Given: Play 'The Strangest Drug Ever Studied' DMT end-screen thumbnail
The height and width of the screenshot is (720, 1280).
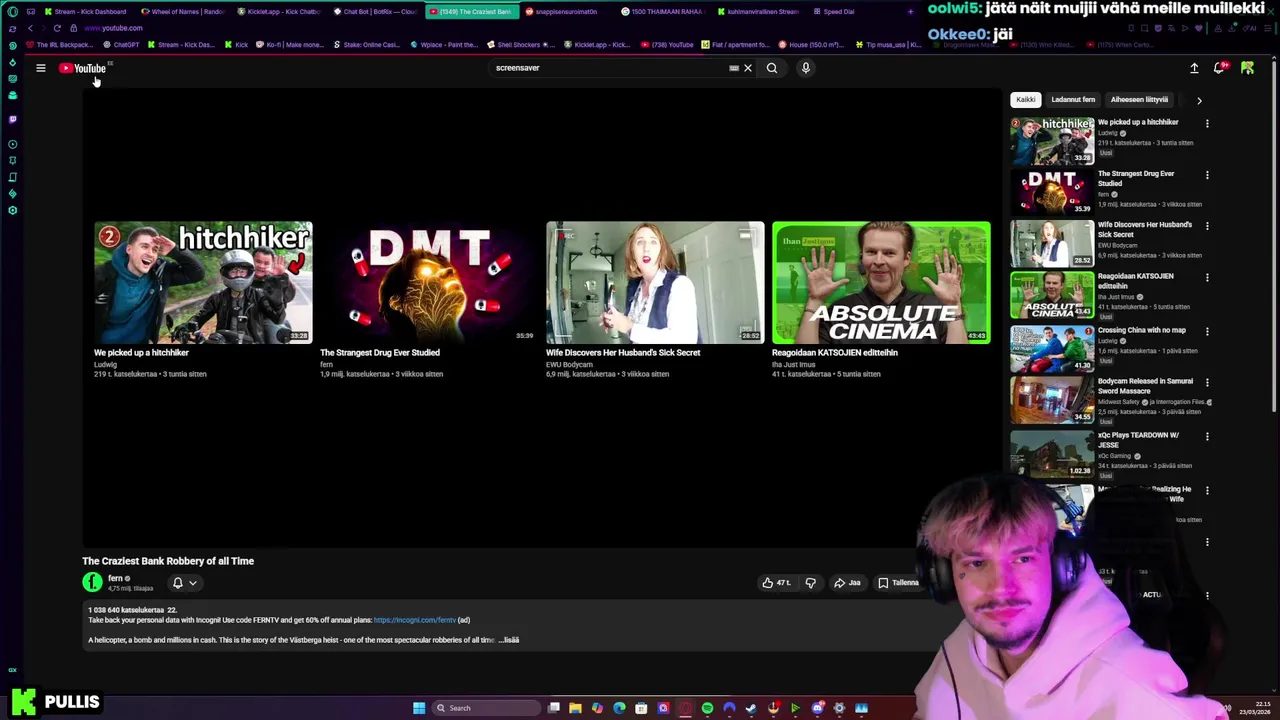Looking at the screenshot, I should pyautogui.click(x=429, y=282).
